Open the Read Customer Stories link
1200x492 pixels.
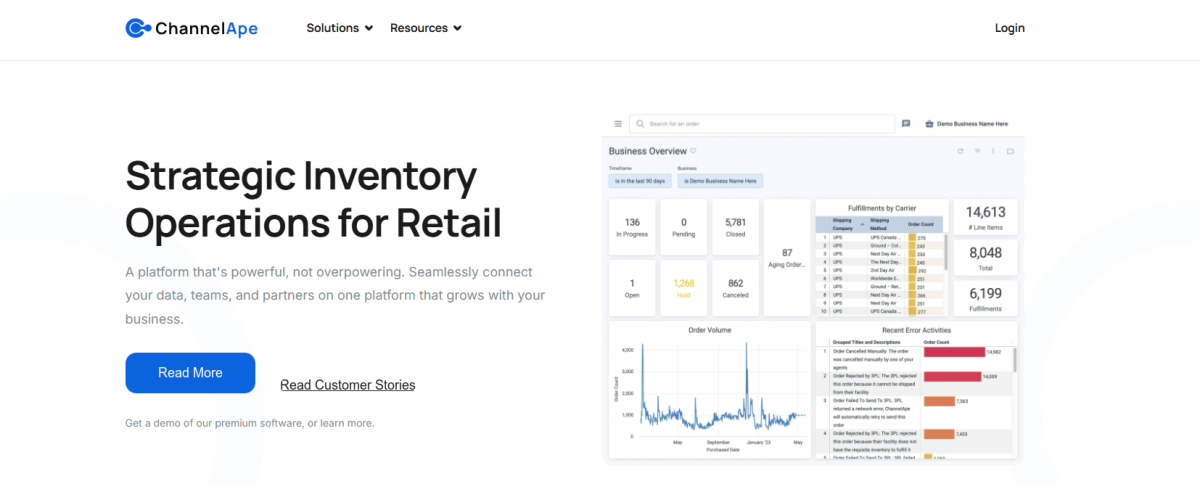coord(347,385)
